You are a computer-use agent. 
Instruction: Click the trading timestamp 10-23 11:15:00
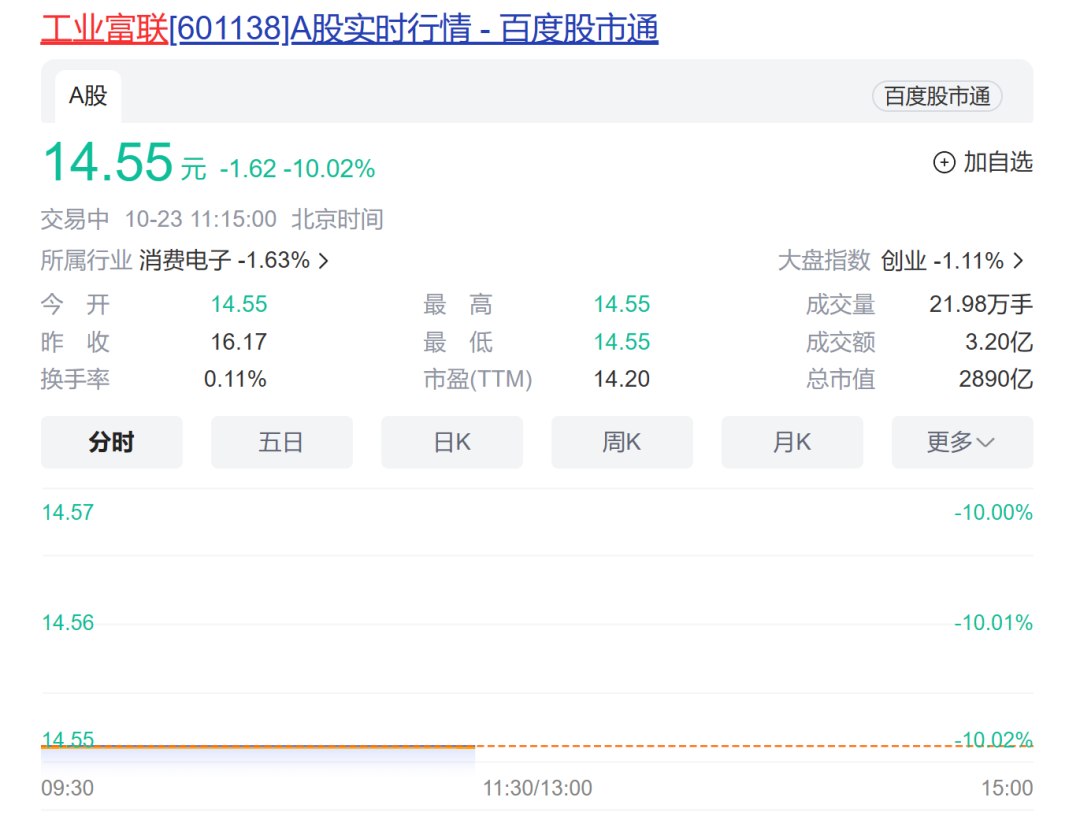point(200,220)
